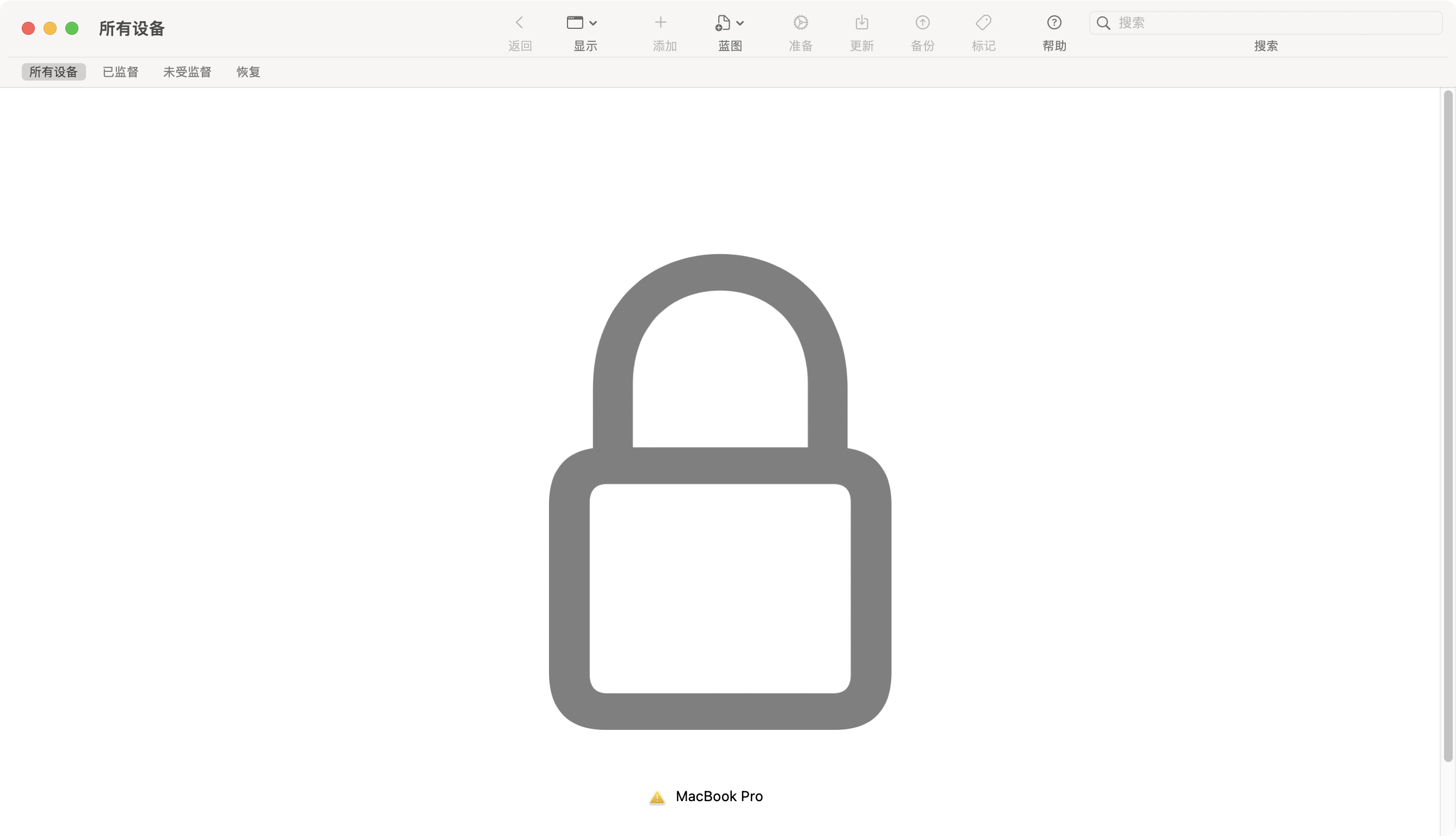The width and height of the screenshot is (1456, 836).
Task: Switch to the 所有设备 tab
Action: coord(52,72)
